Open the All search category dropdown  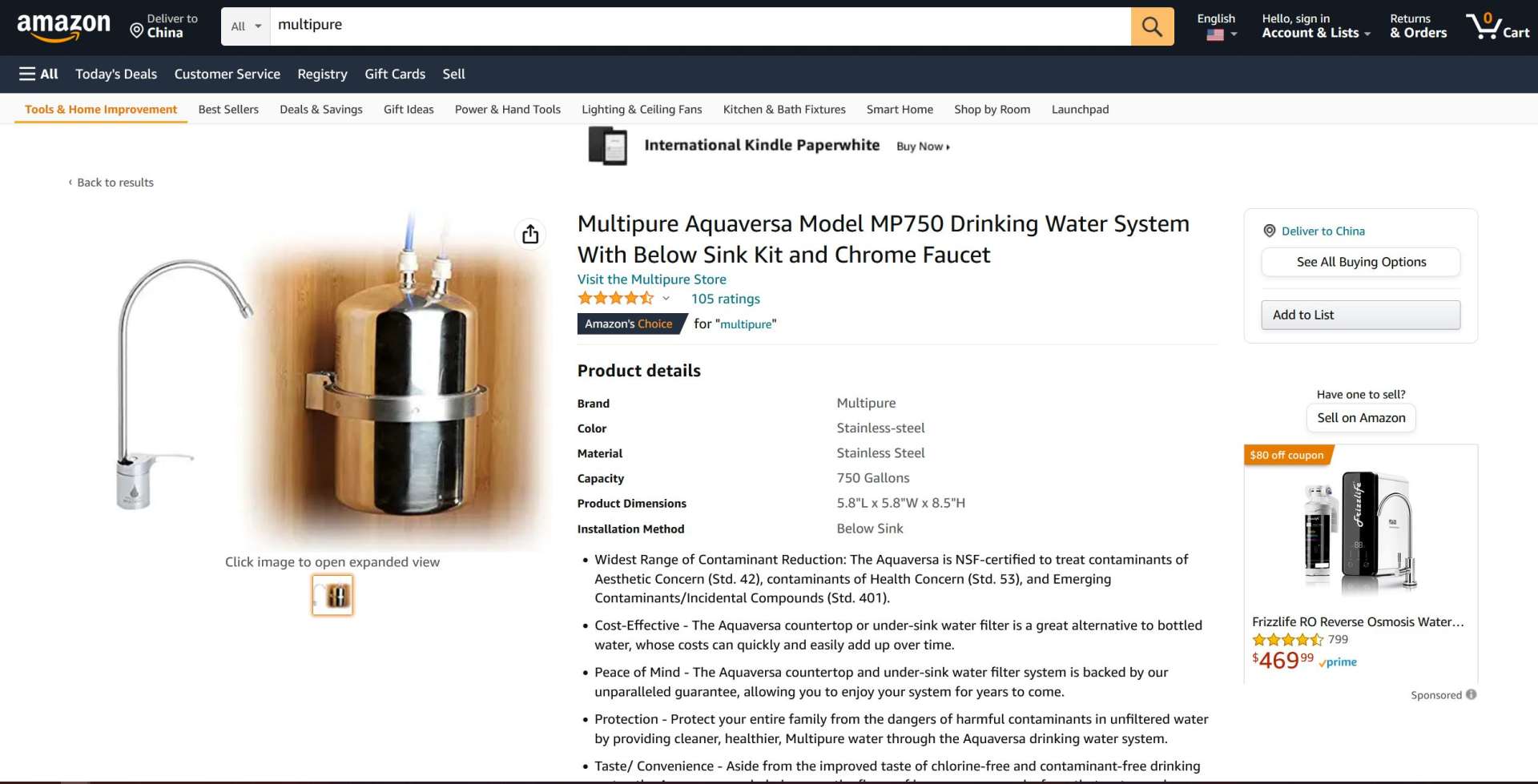point(246,26)
